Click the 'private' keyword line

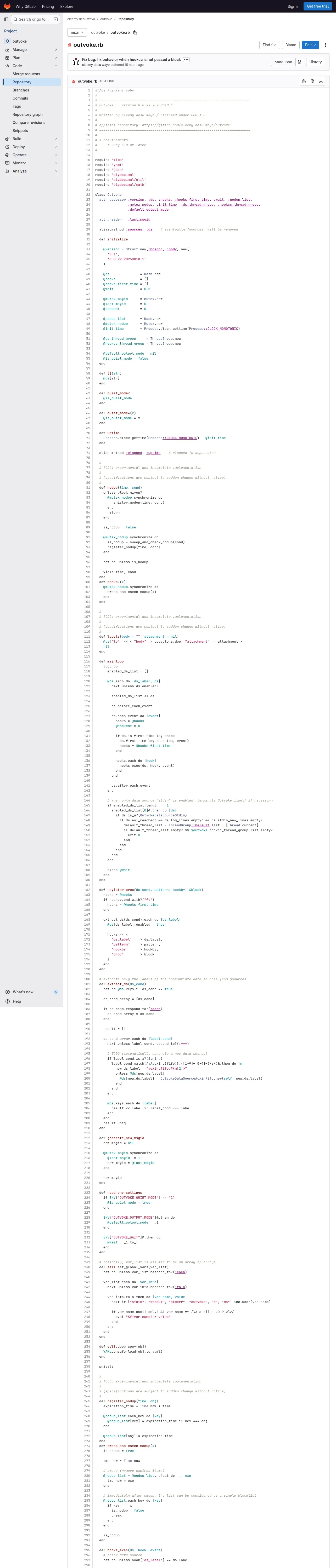(106, 1367)
